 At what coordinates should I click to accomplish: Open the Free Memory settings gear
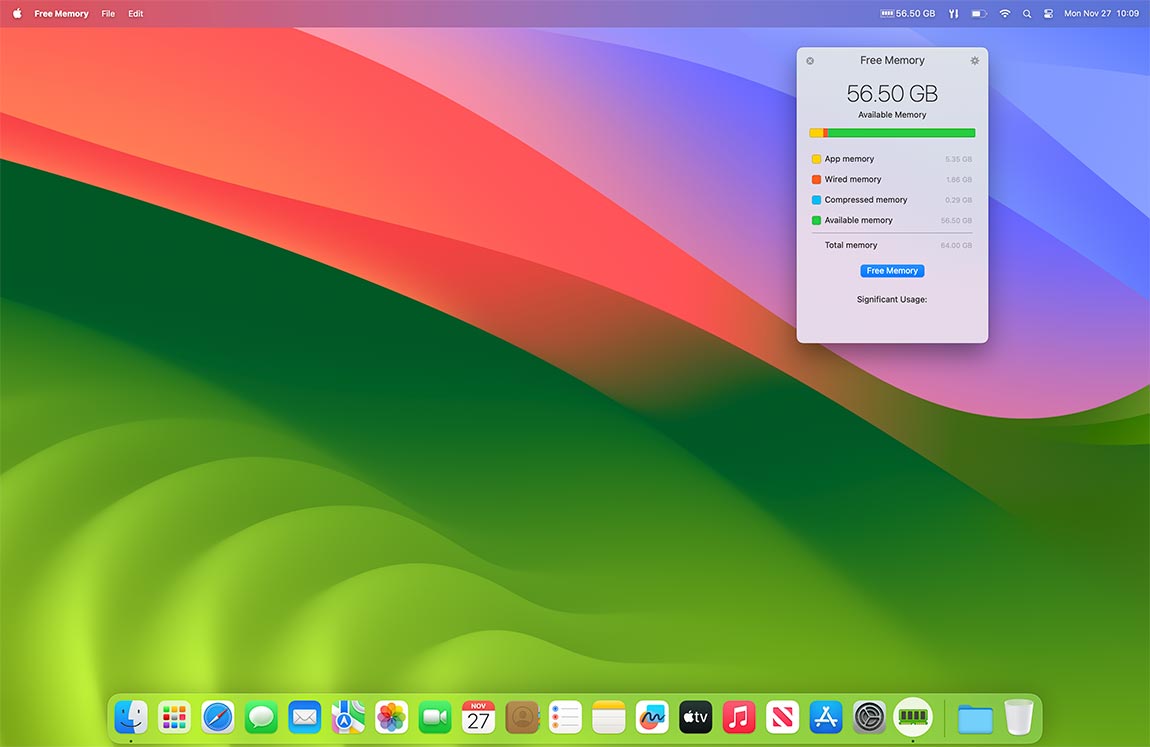click(x=974, y=60)
